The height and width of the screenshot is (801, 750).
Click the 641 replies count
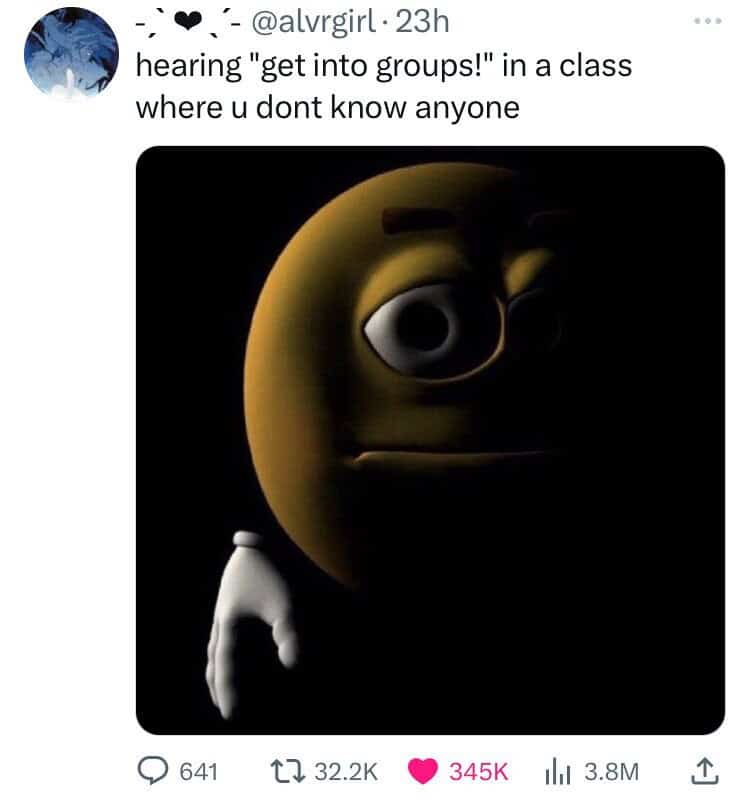click(x=199, y=772)
